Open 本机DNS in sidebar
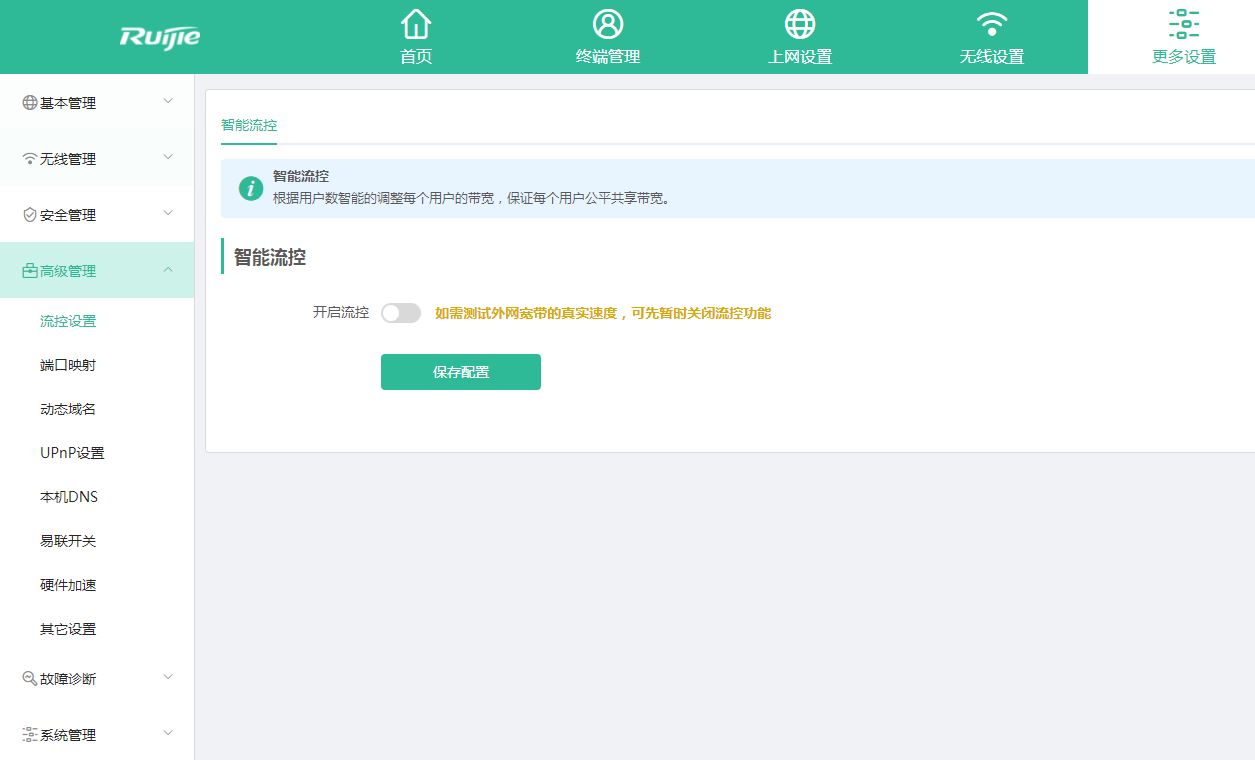This screenshot has height=760, width=1255. pos(69,497)
